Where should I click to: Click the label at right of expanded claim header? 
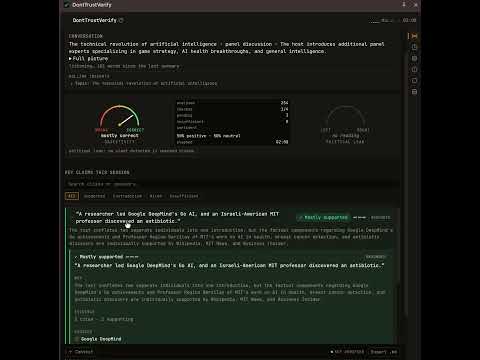376,257
